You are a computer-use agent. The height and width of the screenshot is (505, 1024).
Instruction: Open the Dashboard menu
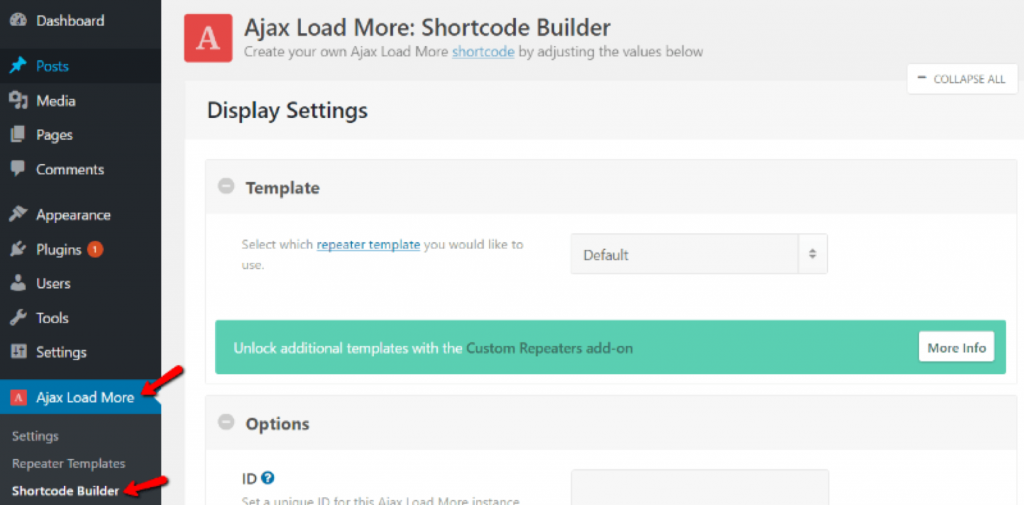pyautogui.click(x=70, y=21)
